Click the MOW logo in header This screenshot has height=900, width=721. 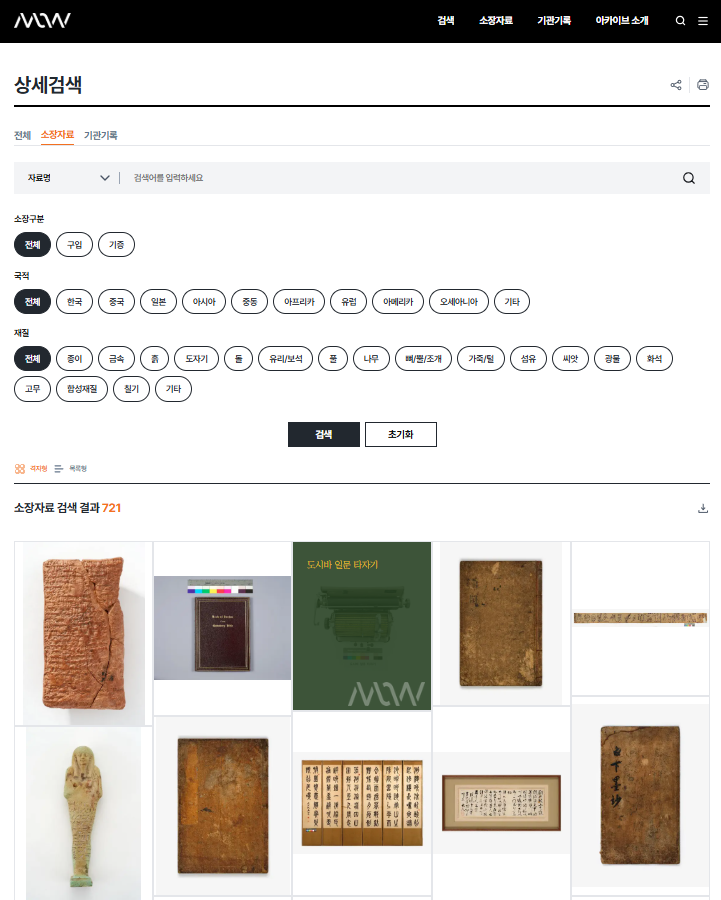[x=42, y=20]
